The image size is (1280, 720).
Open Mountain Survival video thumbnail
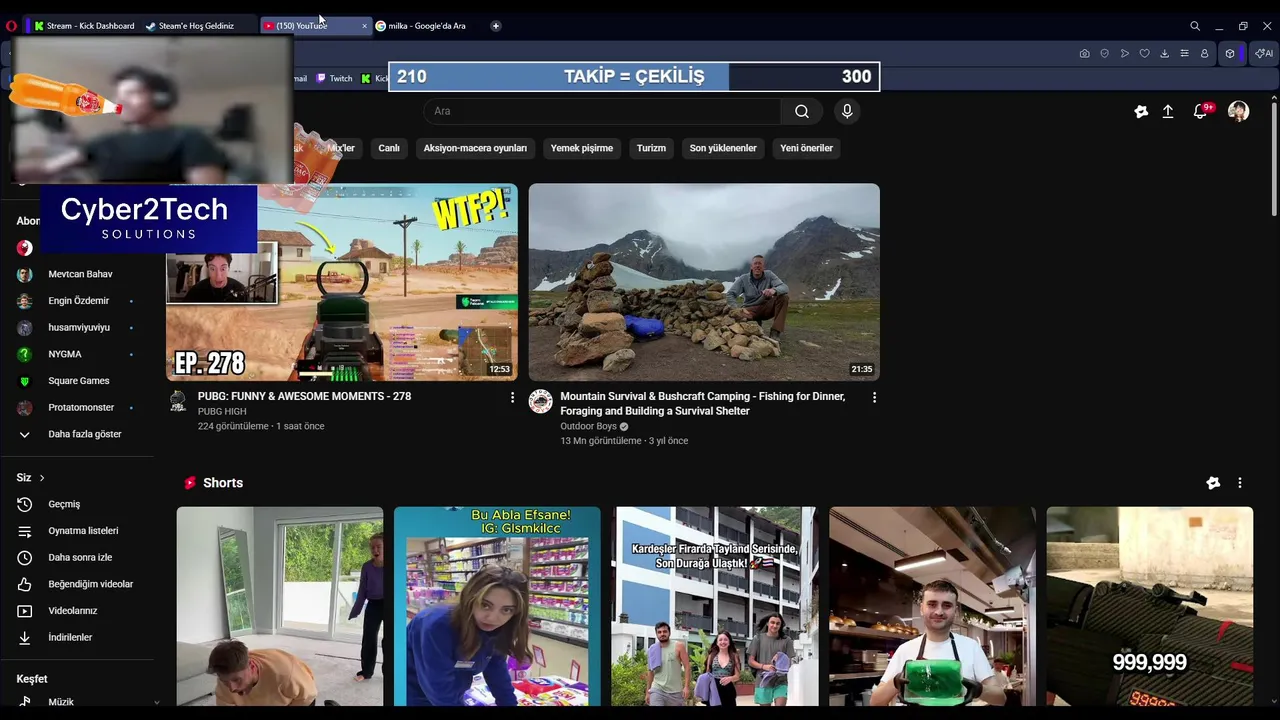704,282
